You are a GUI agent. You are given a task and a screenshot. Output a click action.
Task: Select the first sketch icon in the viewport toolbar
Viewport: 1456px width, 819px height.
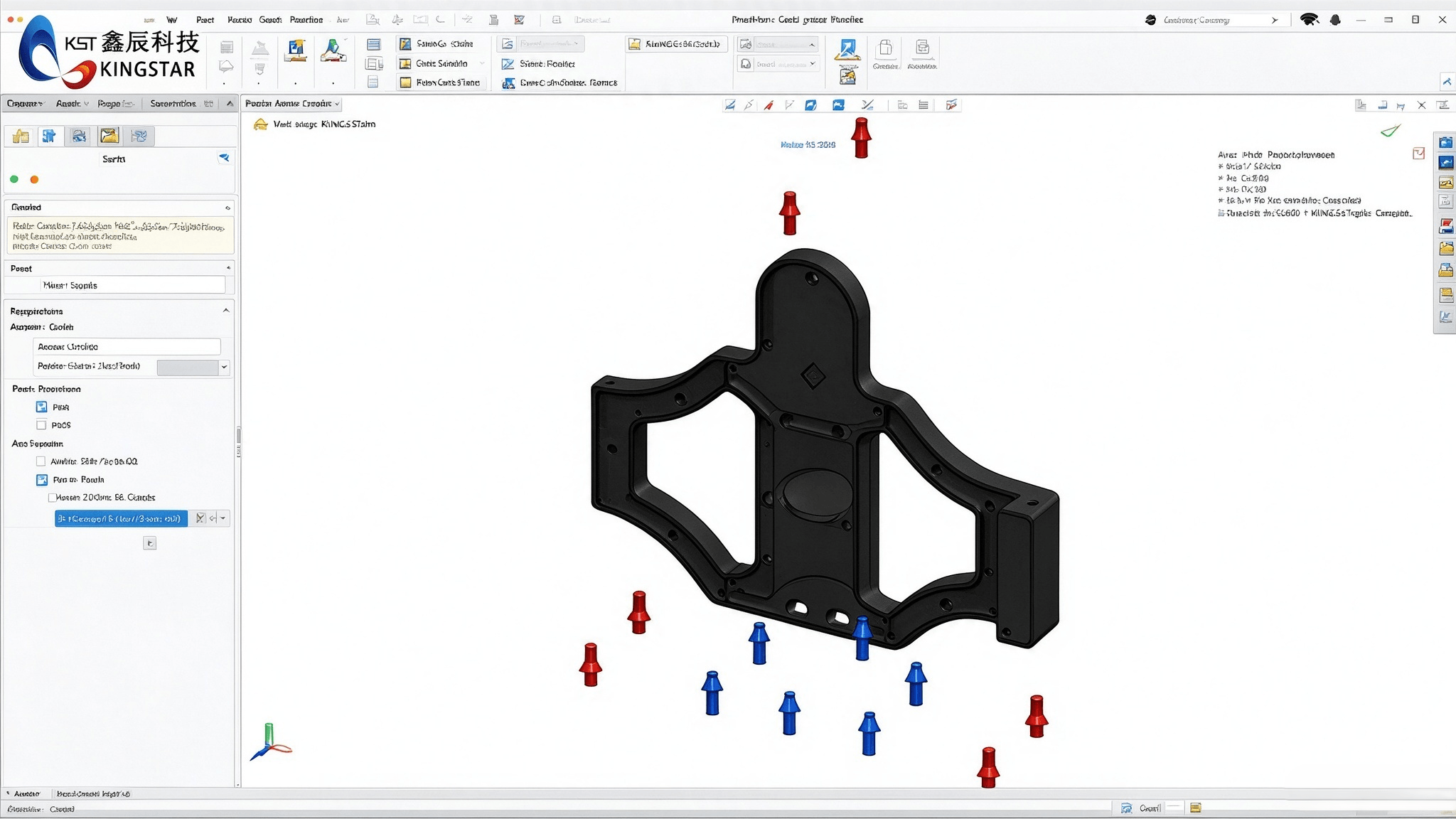(x=729, y=105)
